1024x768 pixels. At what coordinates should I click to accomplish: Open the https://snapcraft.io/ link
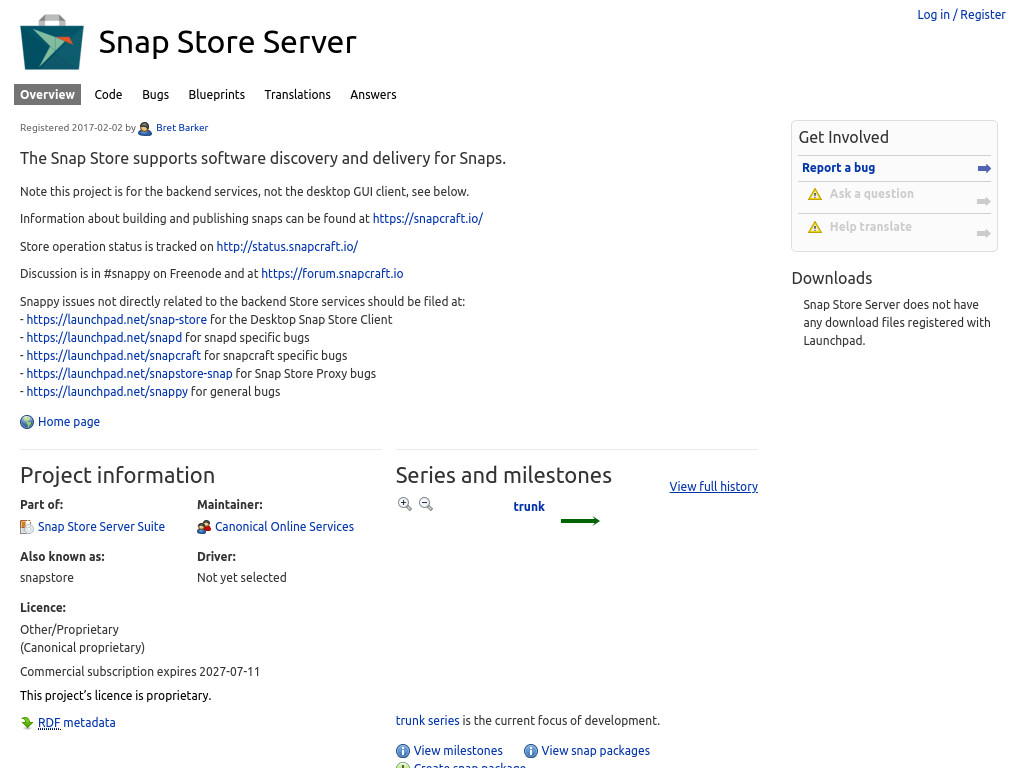(x=428, y=219)
